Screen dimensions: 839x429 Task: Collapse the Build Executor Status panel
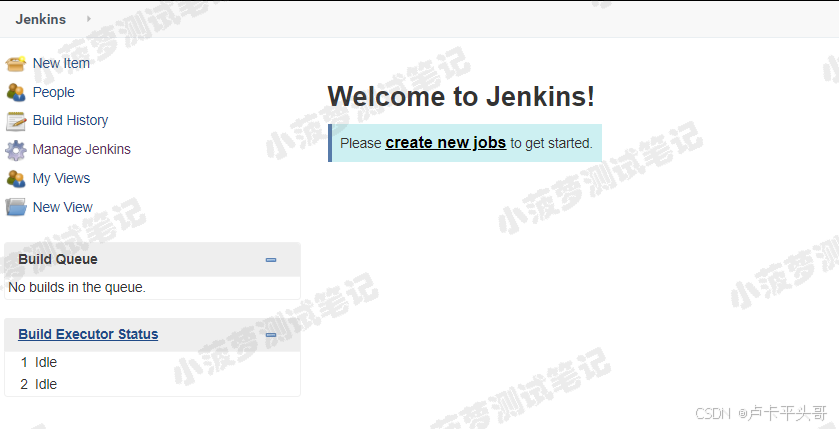click(271, 335)
